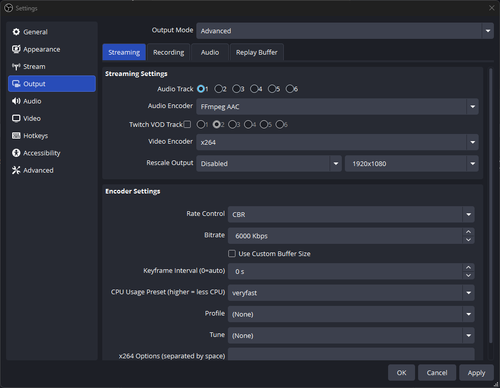Switch to the Recording tab

click(169, 52)
